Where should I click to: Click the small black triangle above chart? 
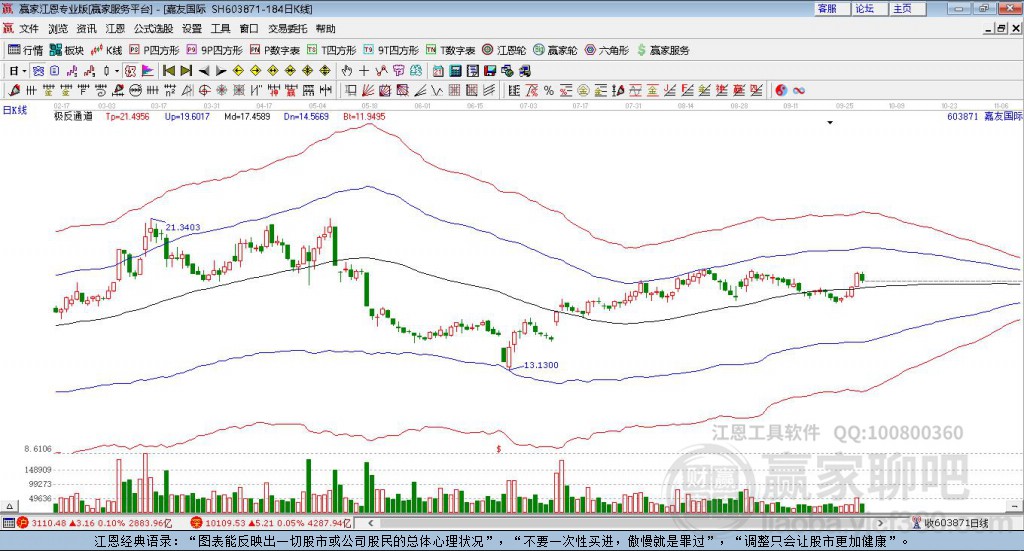tap(830, 122)
